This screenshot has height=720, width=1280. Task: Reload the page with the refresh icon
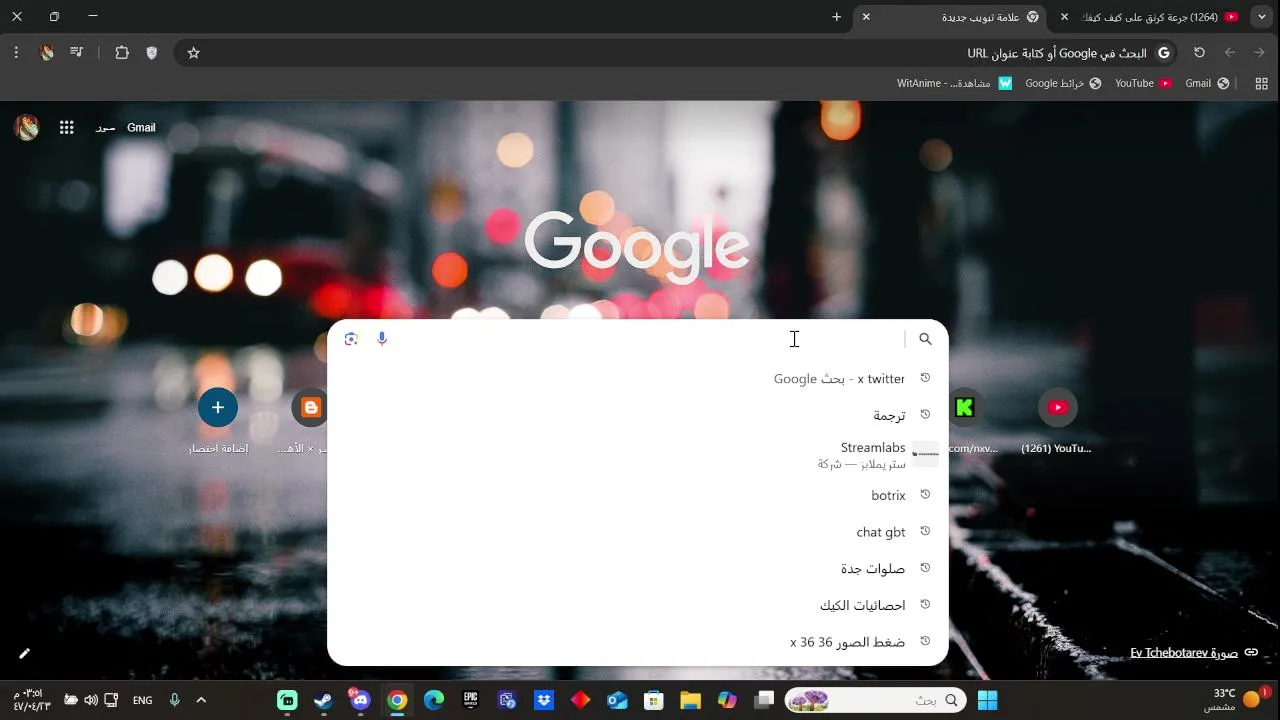click(1199, 53)
